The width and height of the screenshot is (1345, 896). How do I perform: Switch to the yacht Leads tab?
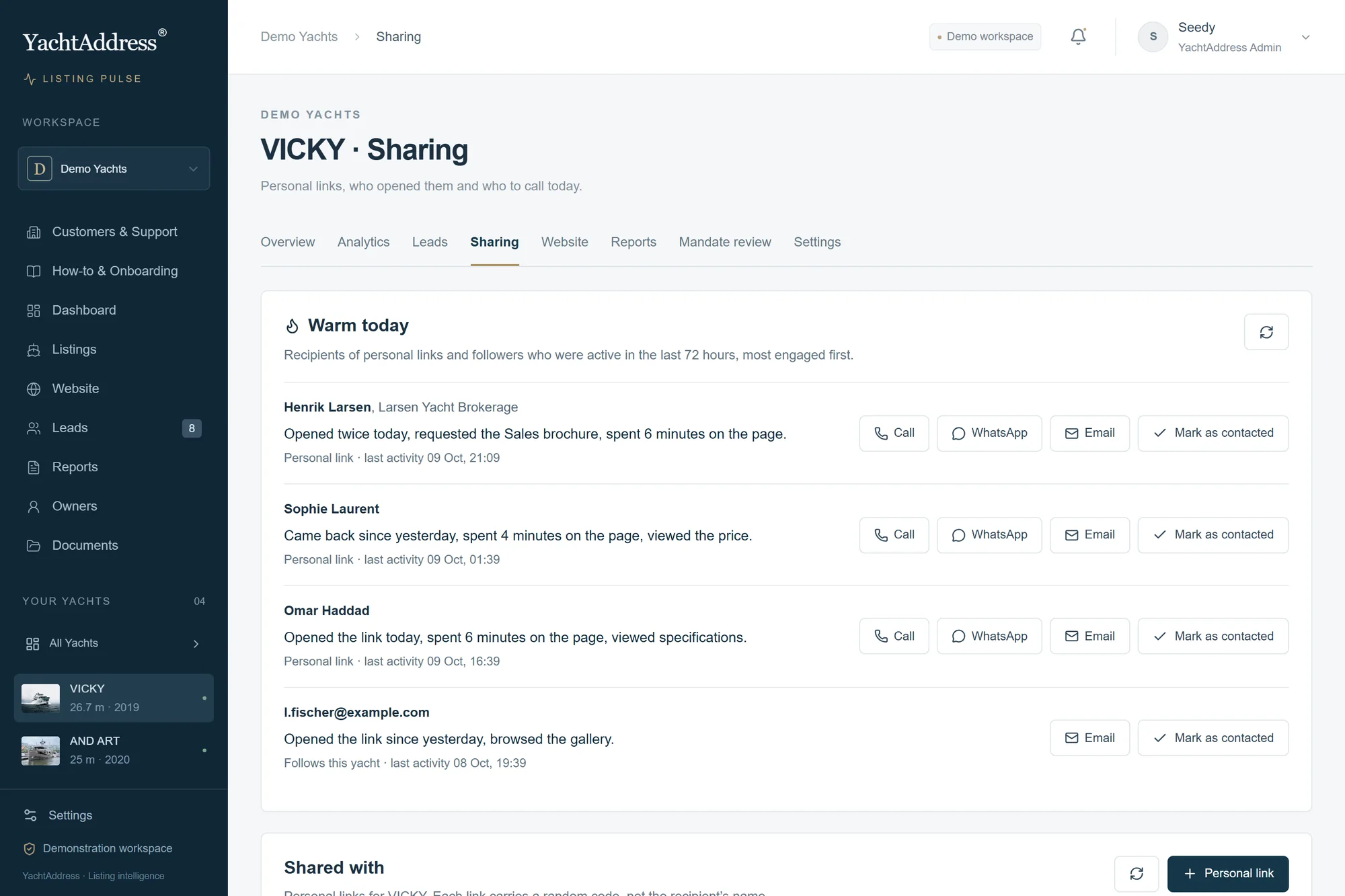[x=430, y=242]
